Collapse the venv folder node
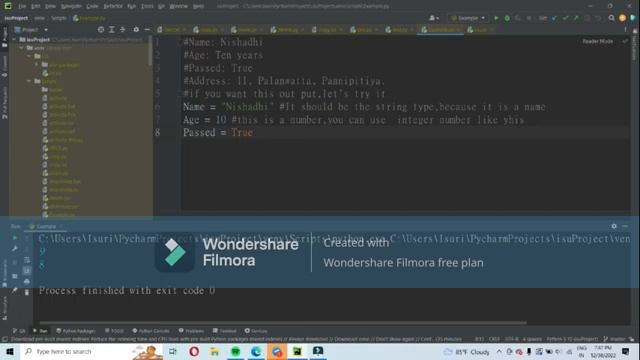The width and height of the screenshot is (640, 360). 22,48
